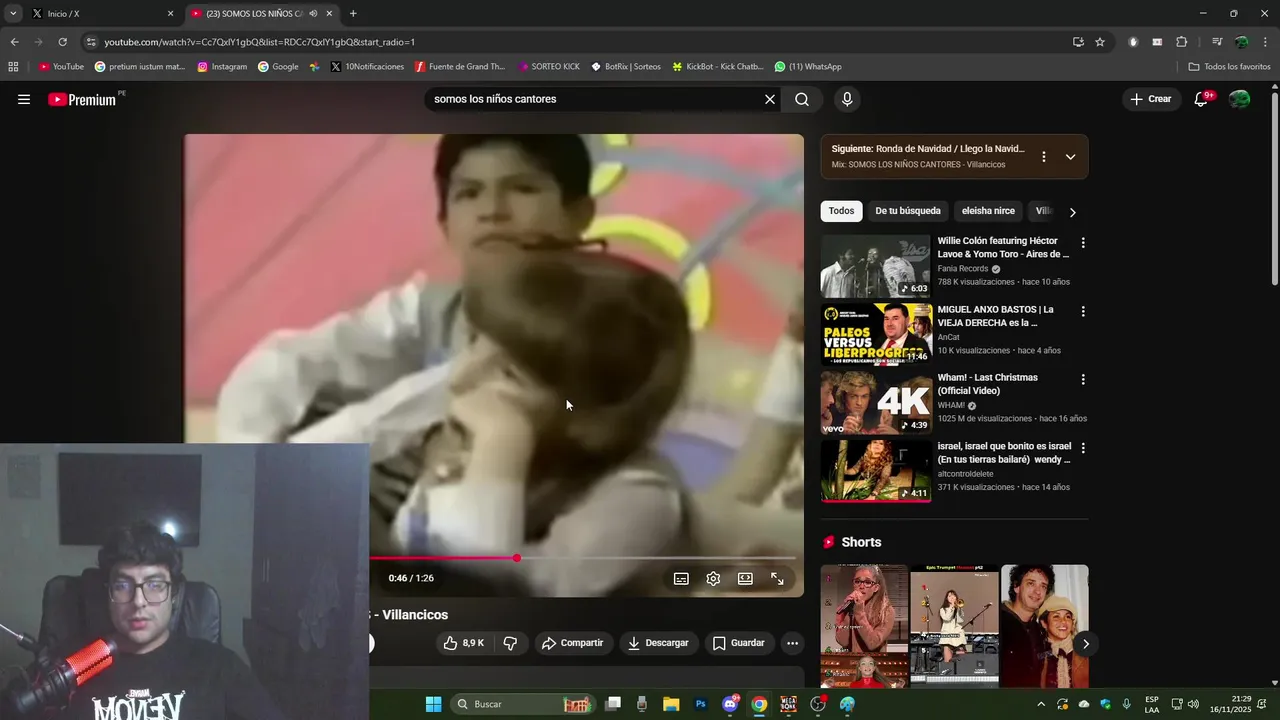This screenshot has width=1280, height=720.
Task: Open the Trumpet Shorts thumbnail
Action: [954, 626]
